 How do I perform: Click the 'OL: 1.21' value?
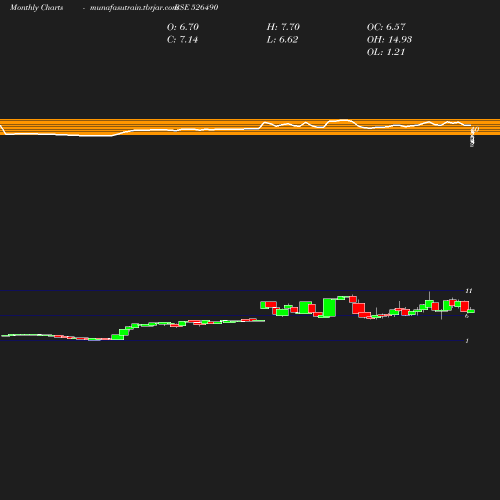[386, 52]
